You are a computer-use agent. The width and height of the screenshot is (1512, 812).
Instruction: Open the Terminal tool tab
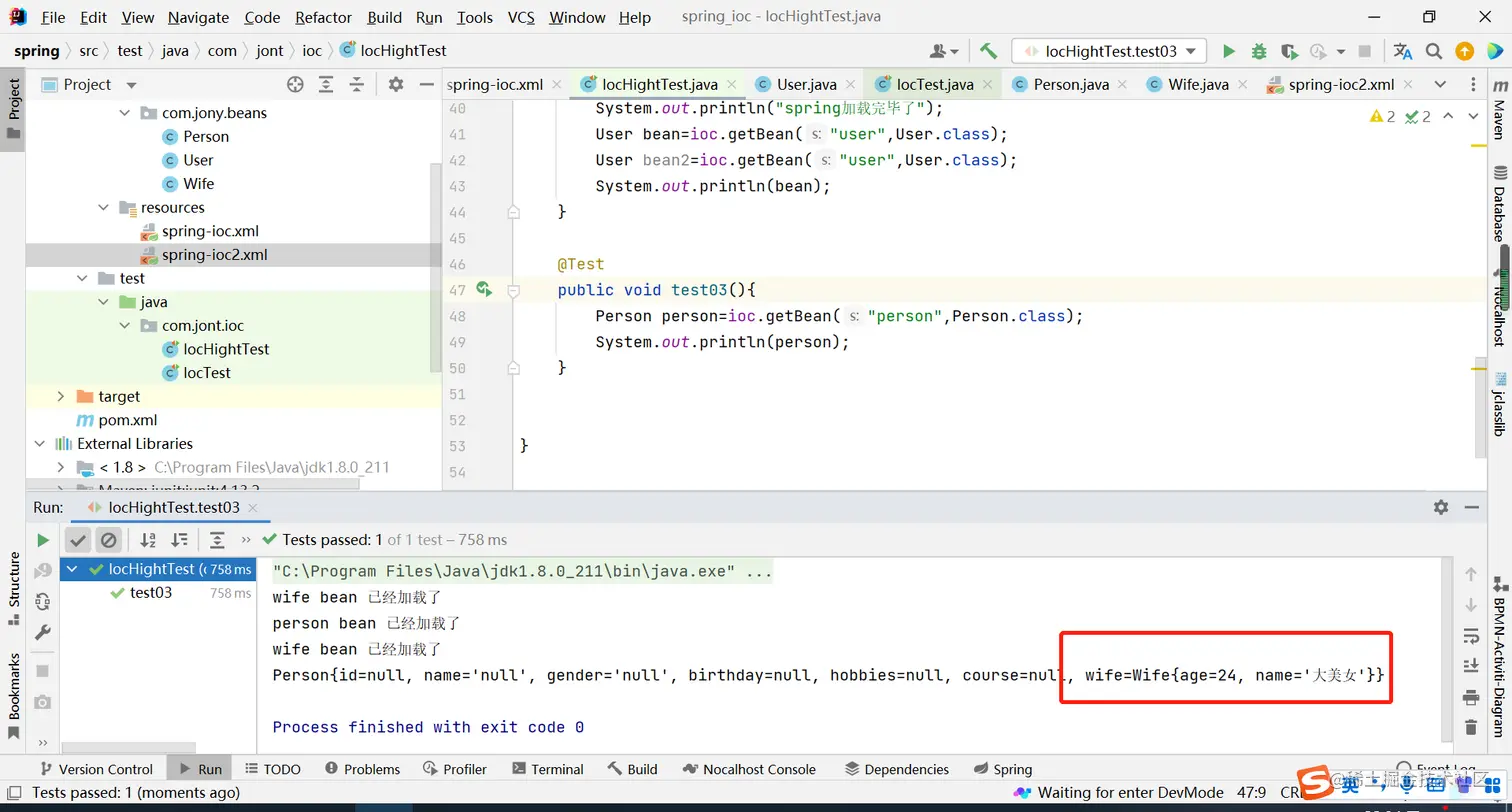pyautogui.click(x=547, y=769)
